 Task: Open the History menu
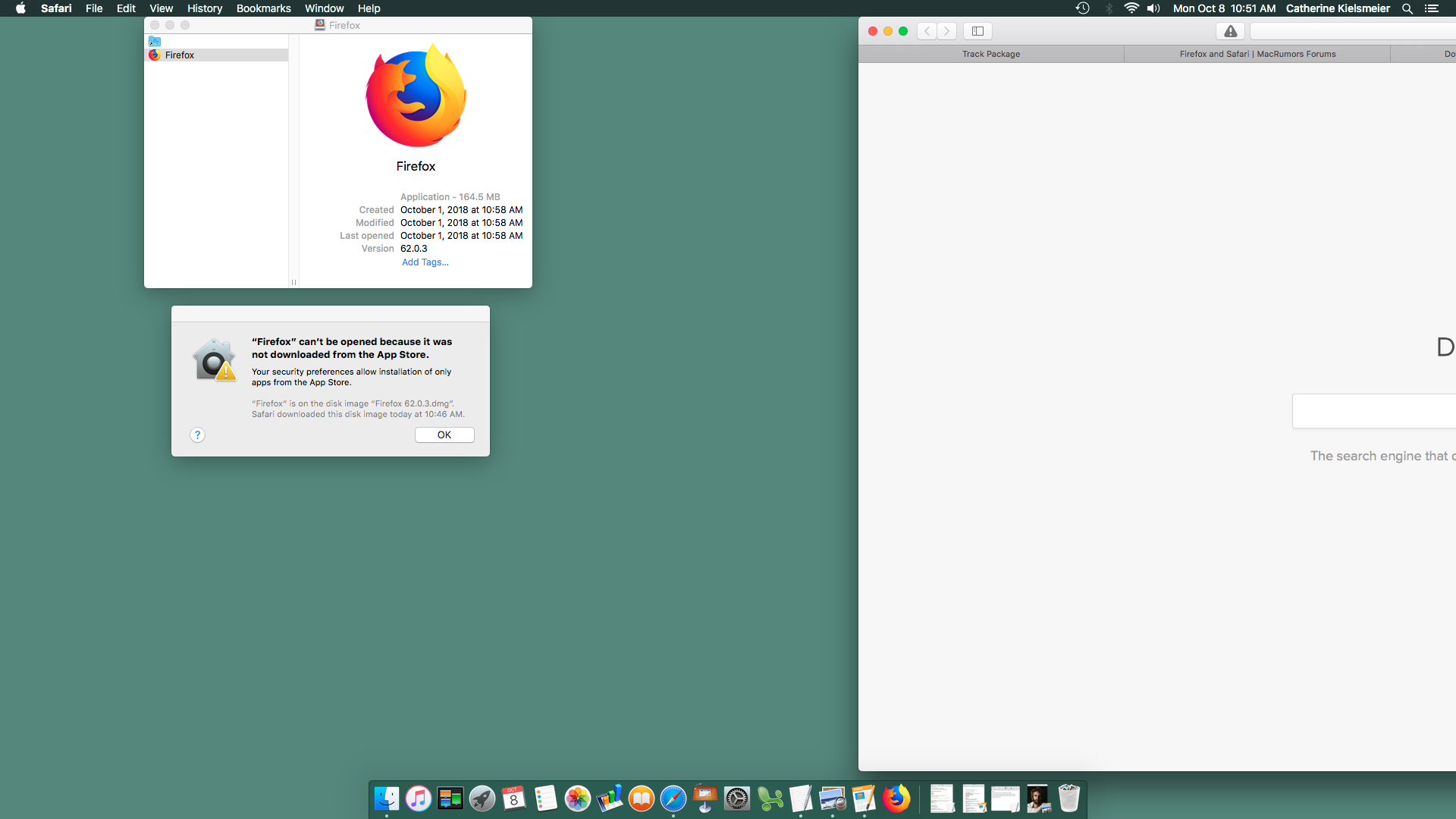coord(205,8)
